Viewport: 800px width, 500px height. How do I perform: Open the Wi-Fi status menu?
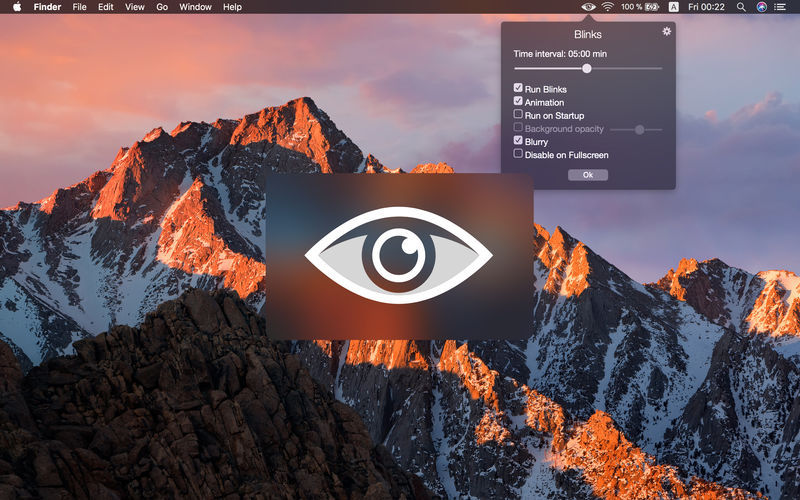pos(607,7)
